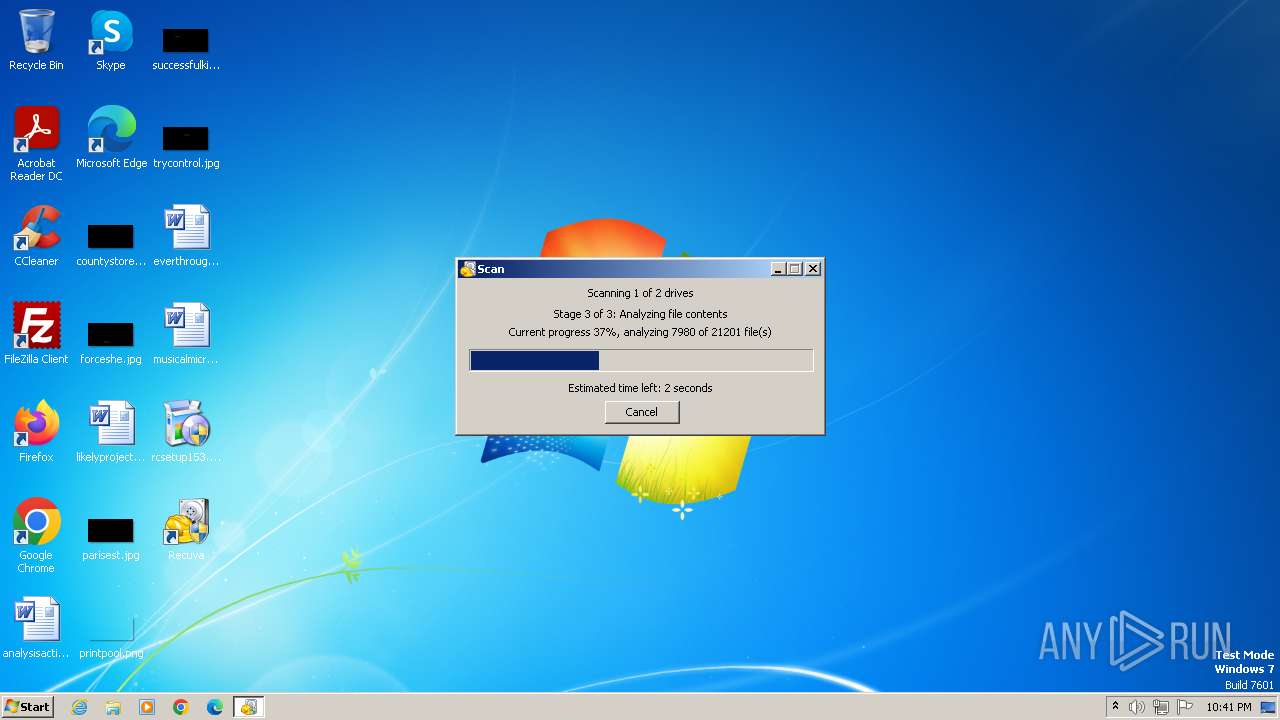Select the successfulki file icon

click(186, 49)
